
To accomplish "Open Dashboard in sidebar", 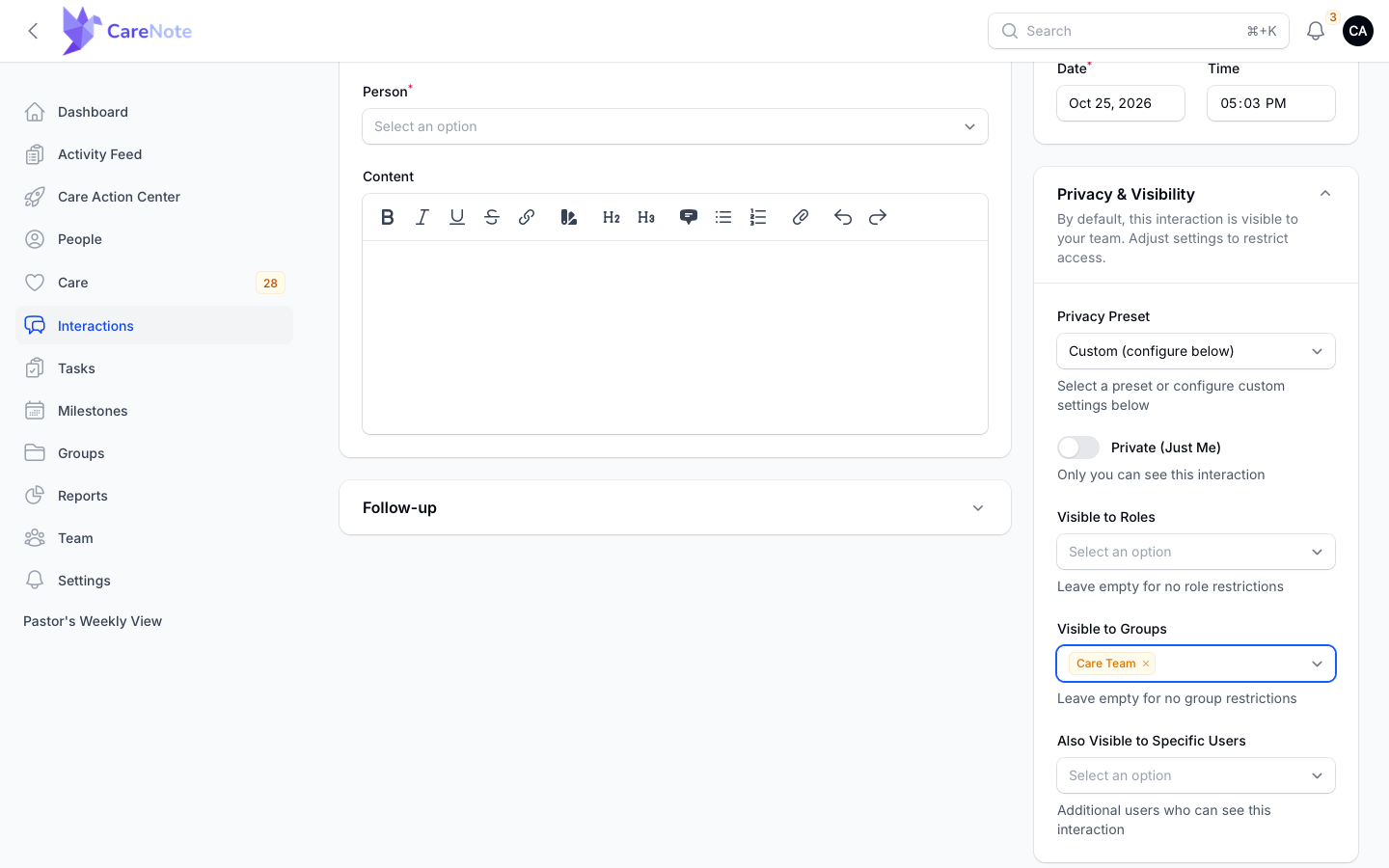I will [154, 112].
